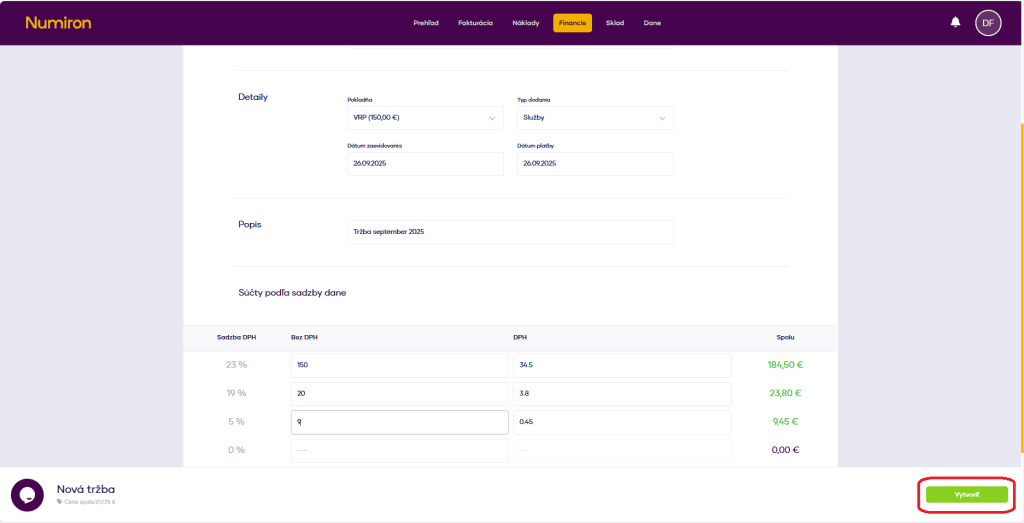Open the notifications bell

[x=955, y=22]
